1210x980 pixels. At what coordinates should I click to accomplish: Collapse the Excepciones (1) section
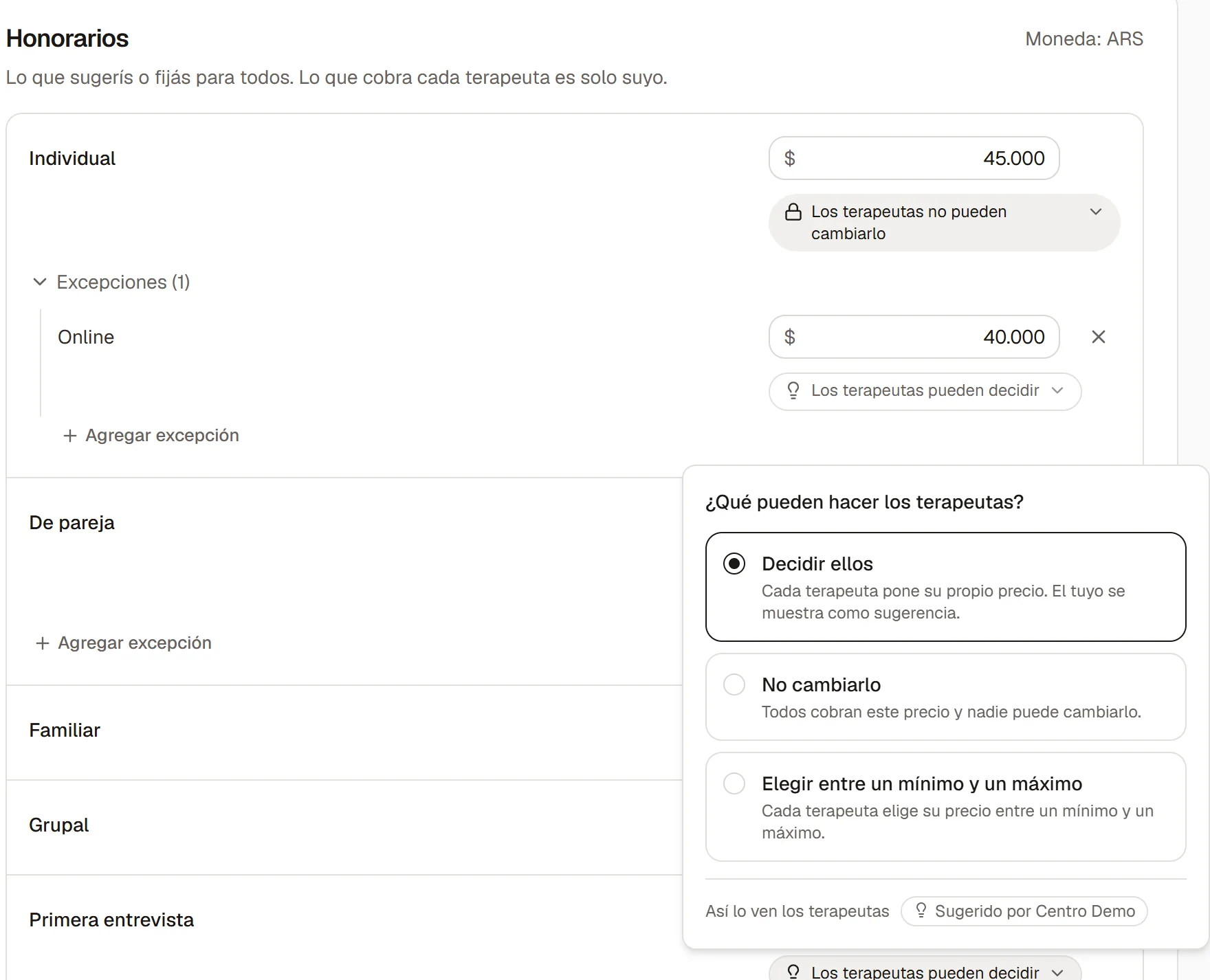(x=112, y=282)
